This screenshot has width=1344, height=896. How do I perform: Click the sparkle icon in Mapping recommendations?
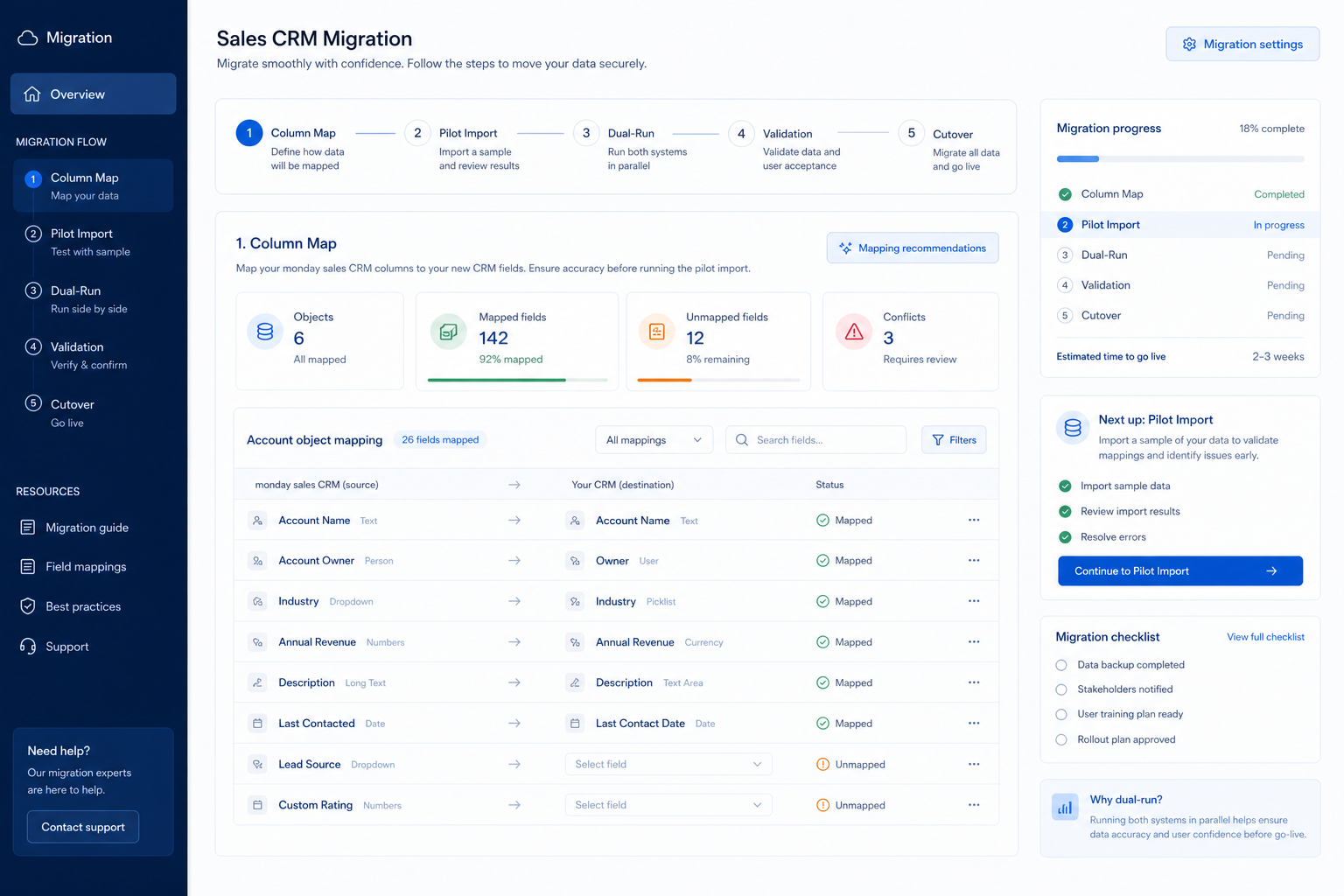click(x=845, y=248)
